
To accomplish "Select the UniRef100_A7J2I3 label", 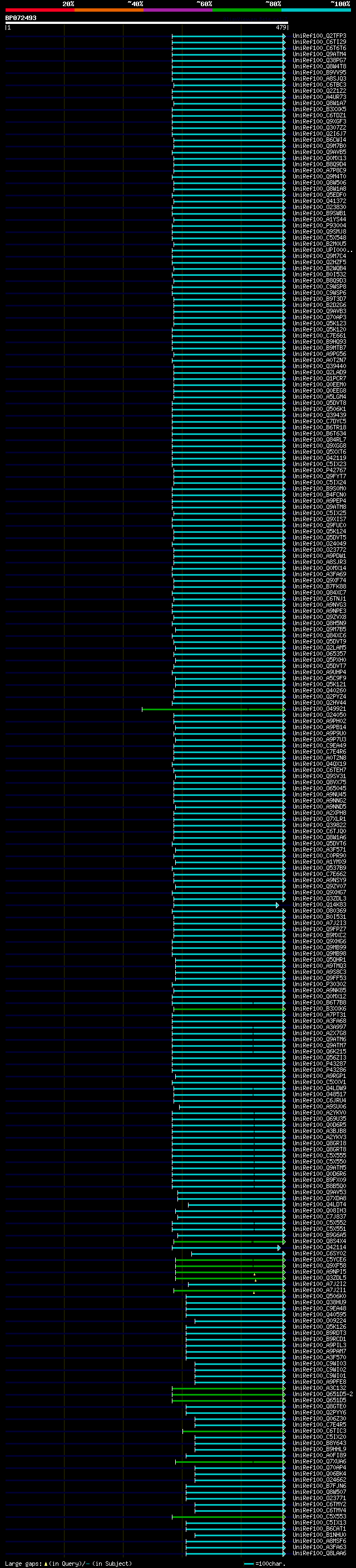I will click(319, 923).
